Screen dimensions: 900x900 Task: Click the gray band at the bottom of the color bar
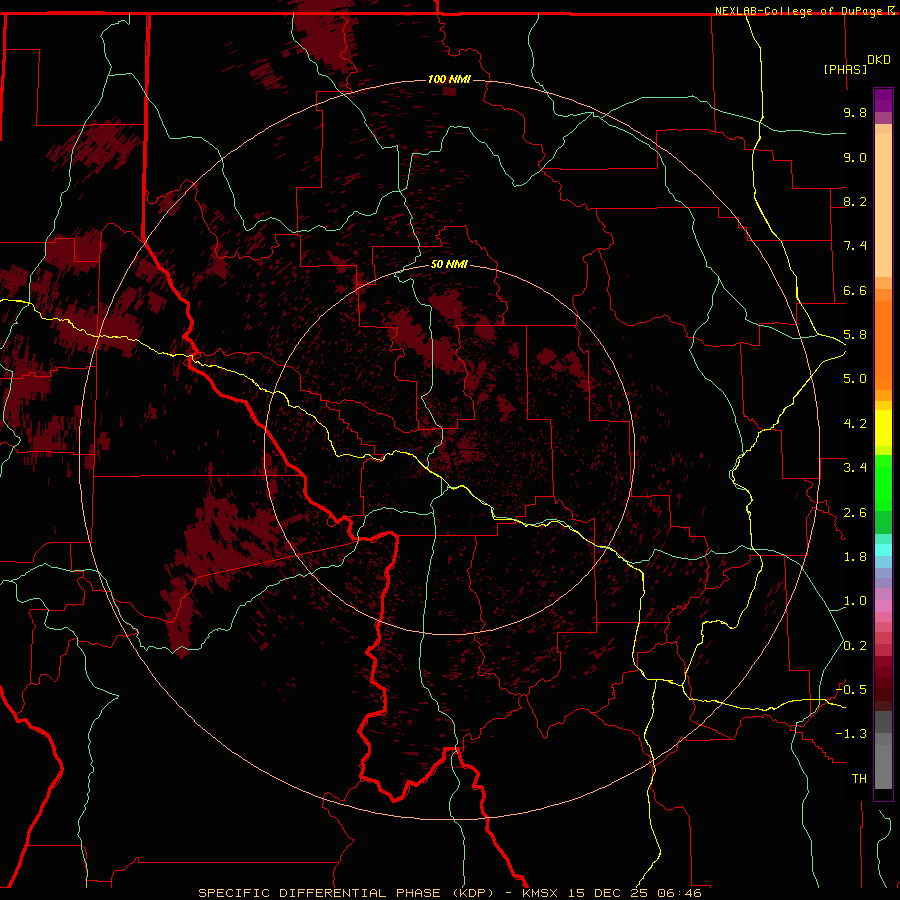coord(883,766)
